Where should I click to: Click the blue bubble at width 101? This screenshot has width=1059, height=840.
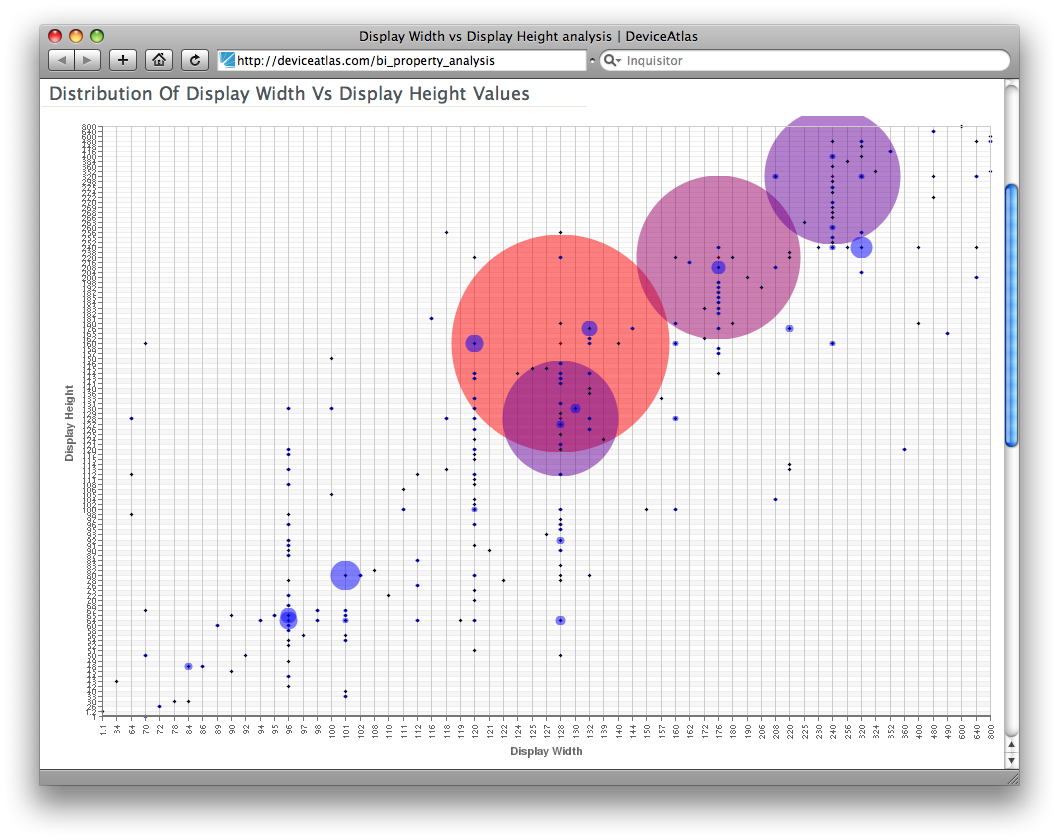click(x=345, y=575)
